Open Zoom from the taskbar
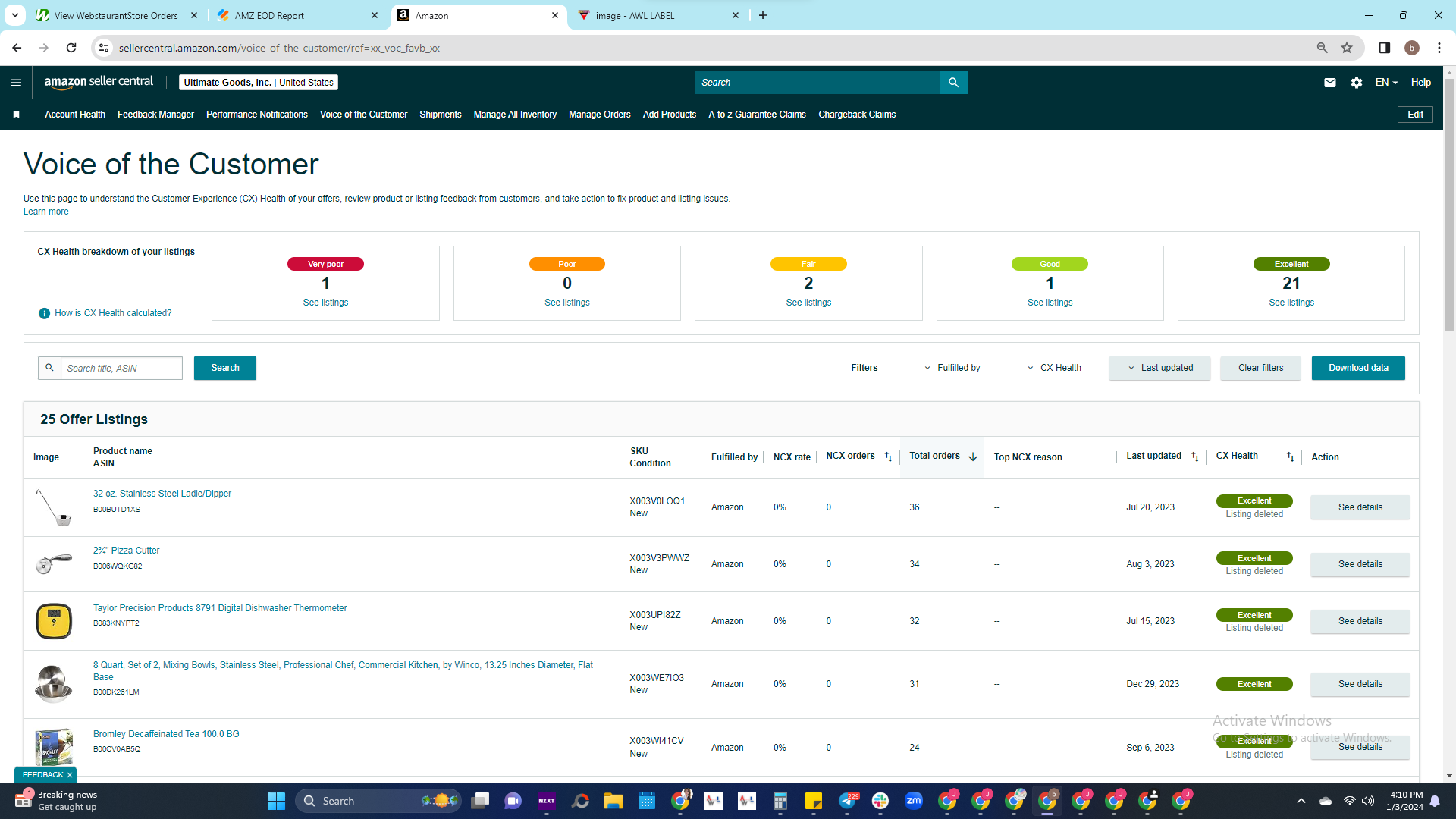The width and height of the screenshot is (1456, 819). coord(914,801)
